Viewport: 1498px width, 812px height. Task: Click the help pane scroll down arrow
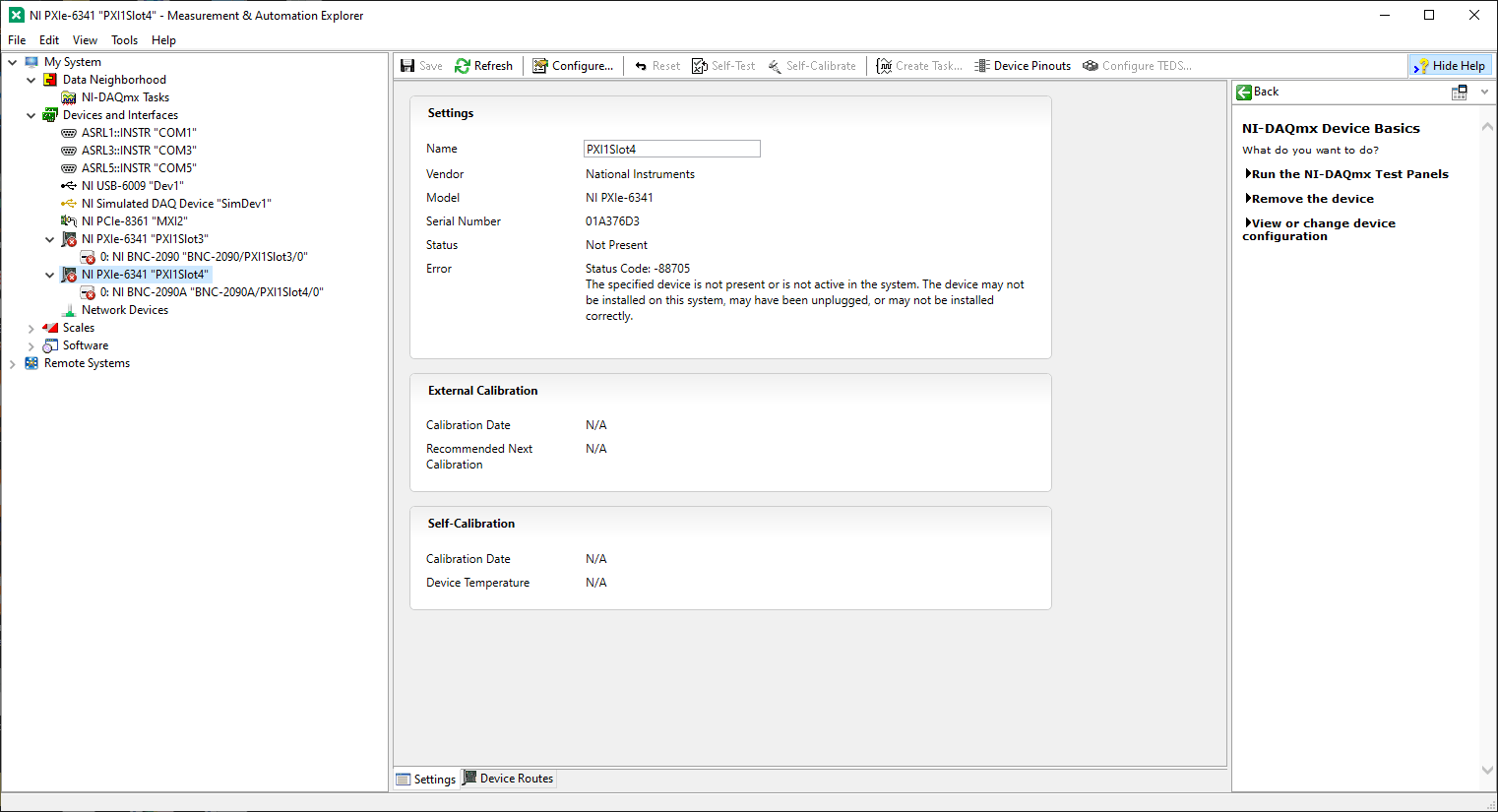1486,770
